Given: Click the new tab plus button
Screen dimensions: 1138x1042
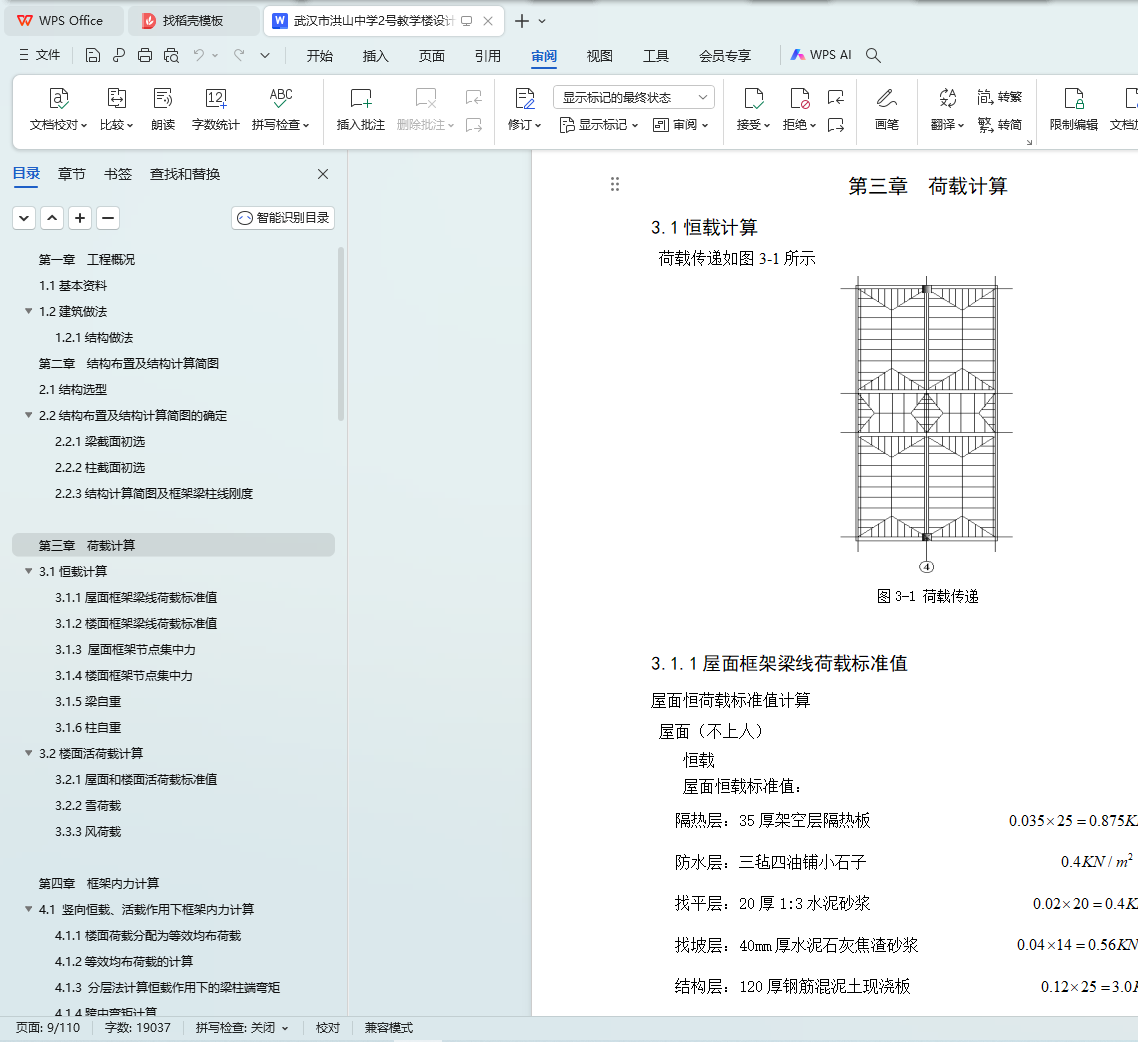Looking at the screenshot, I should [x=521, y=21].
